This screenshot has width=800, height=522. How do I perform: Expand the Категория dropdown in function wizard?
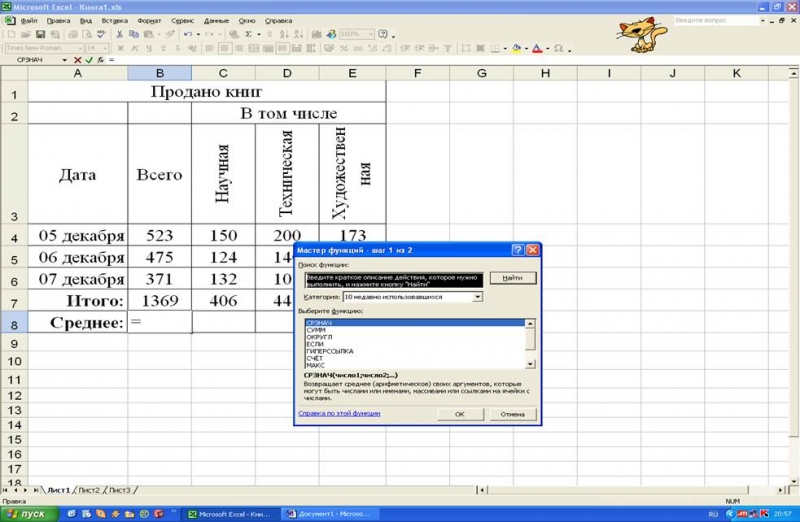coord(477,296)
